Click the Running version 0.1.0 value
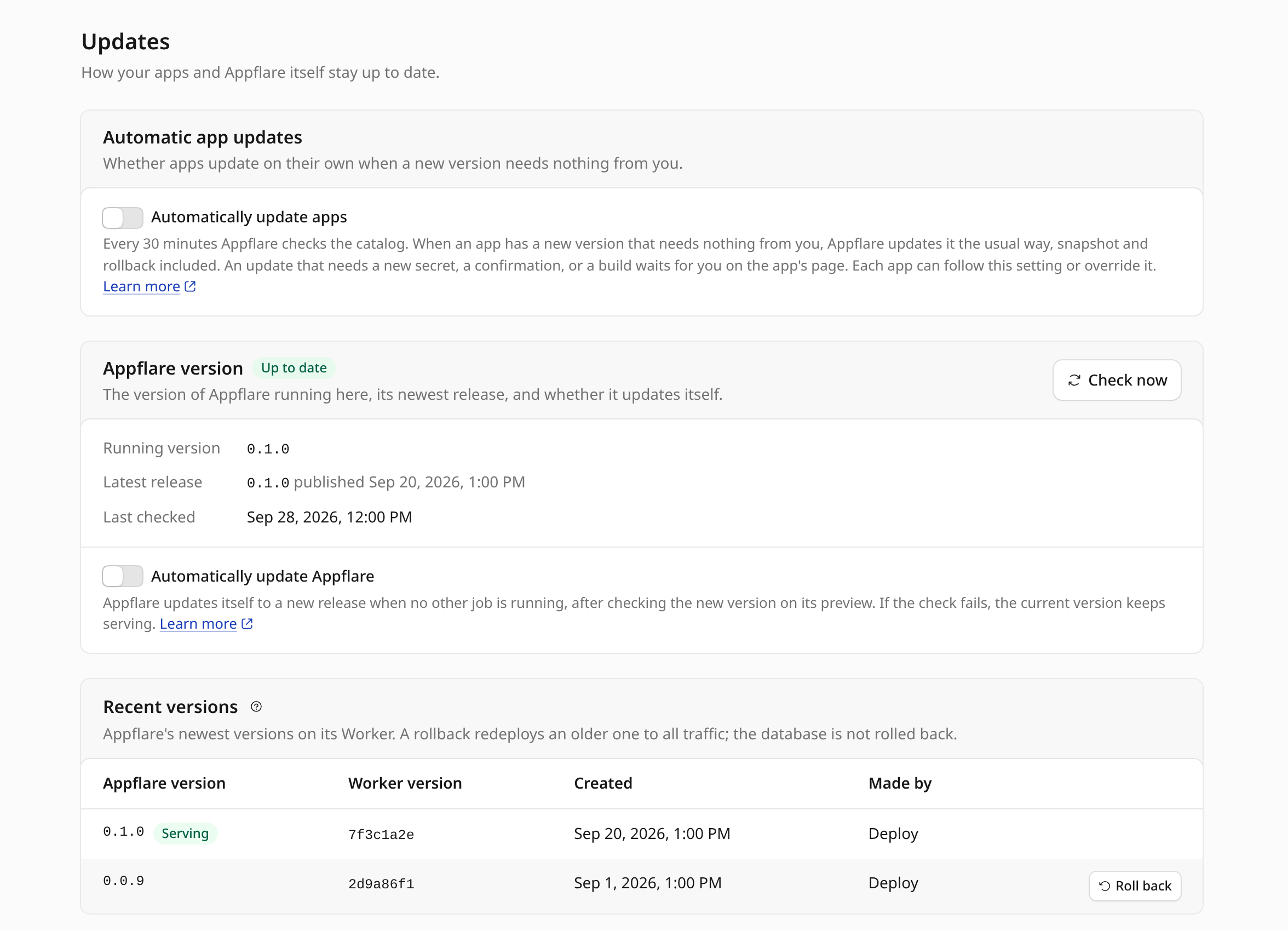The height and width of the screenshot is (931, 1288). click(x=268, y=449)
